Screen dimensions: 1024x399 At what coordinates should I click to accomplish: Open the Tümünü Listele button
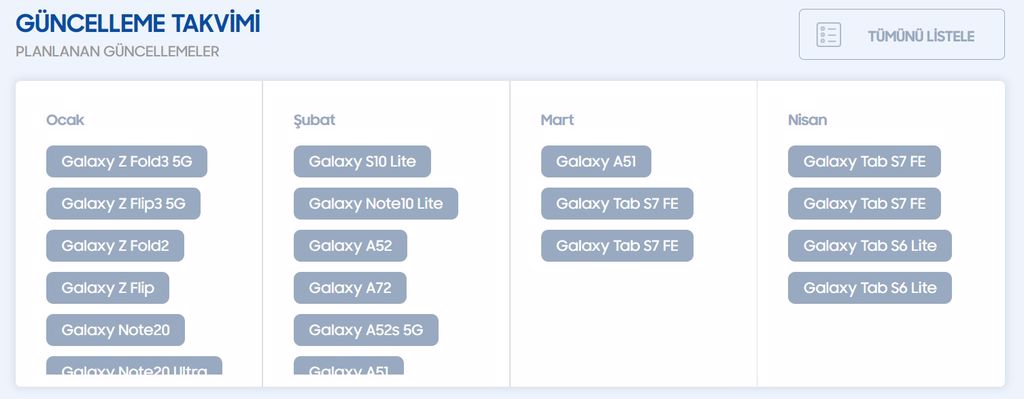pos(901,35)
